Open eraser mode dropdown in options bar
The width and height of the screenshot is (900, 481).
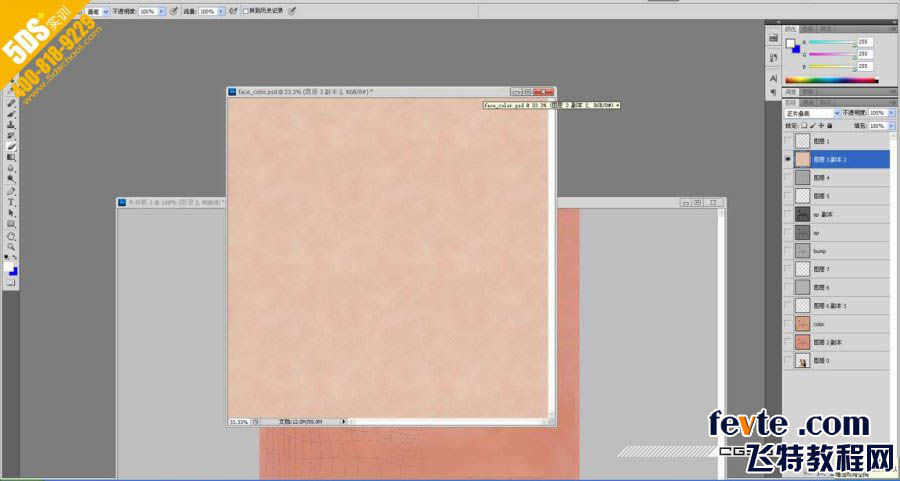106,11
